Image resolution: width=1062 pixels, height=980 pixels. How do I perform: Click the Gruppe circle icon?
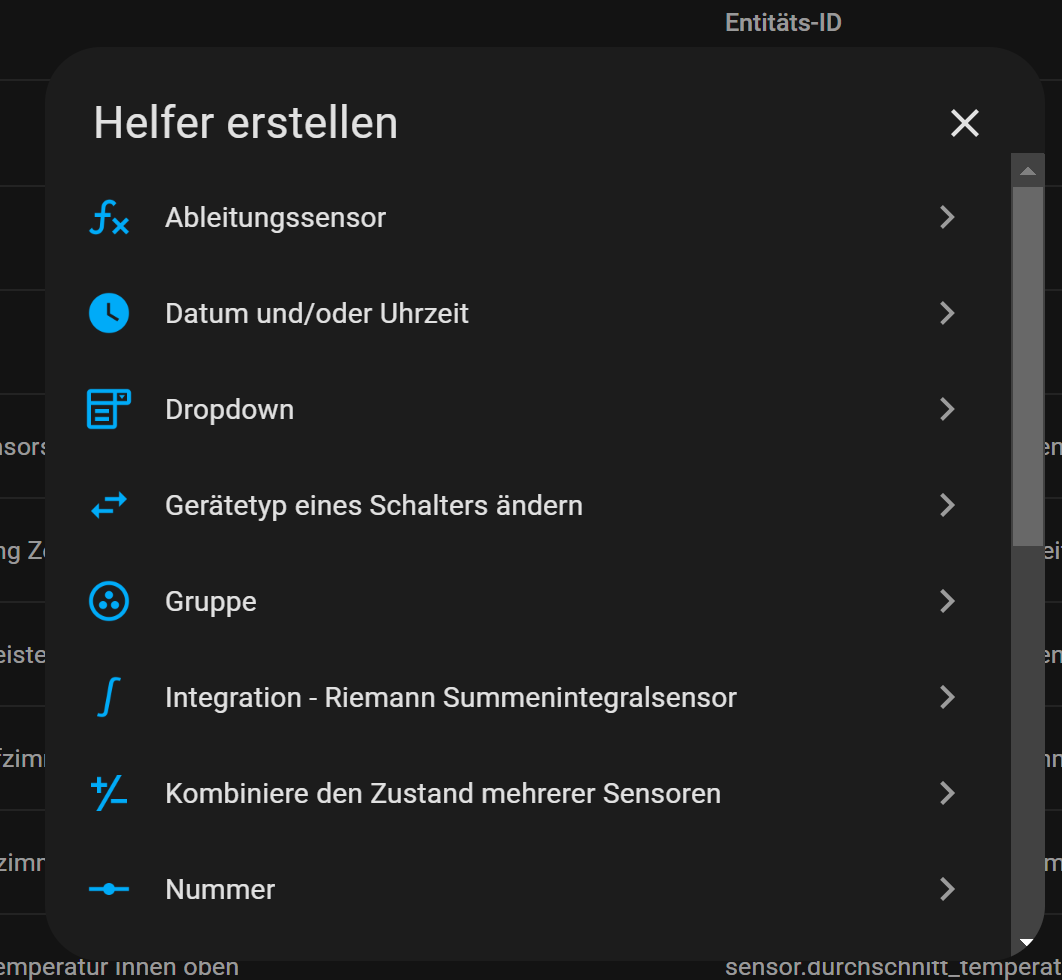coord(109,602)
